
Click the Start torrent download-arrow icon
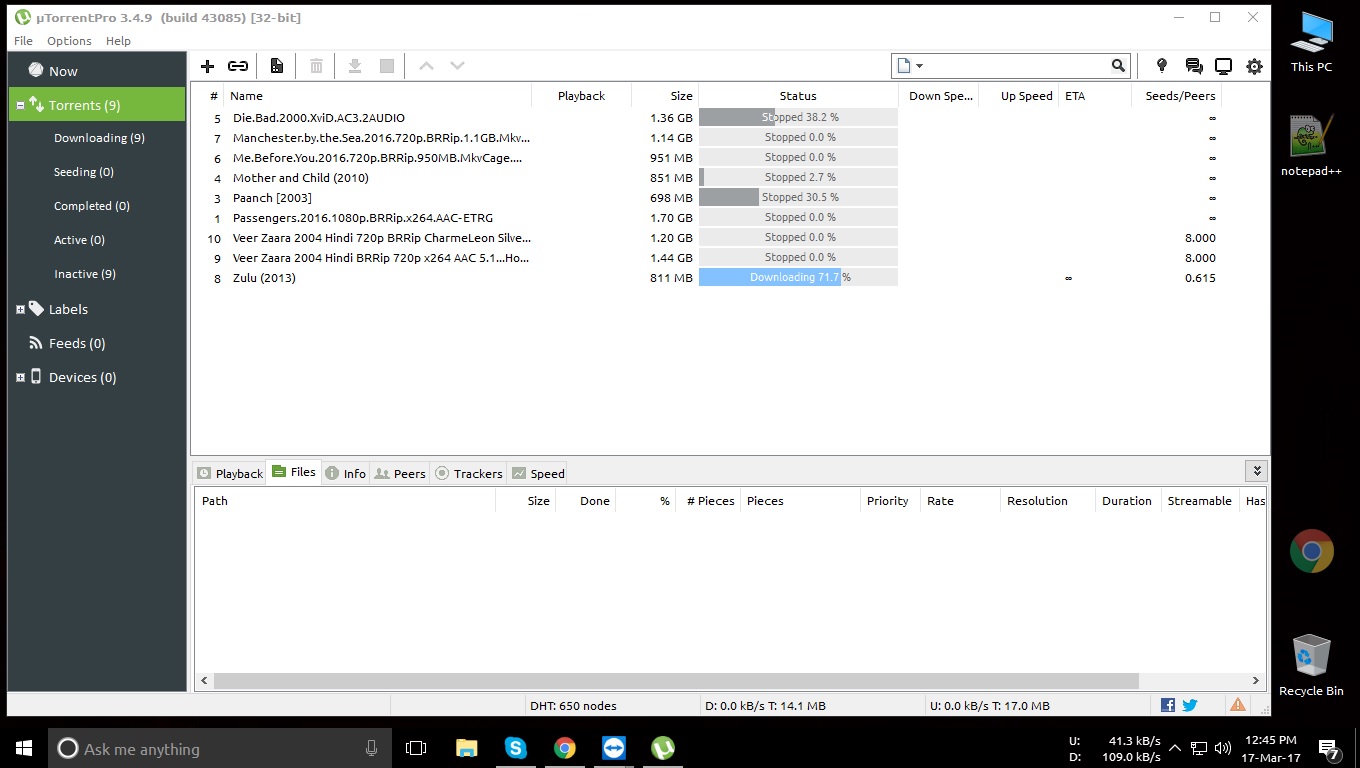354,66
